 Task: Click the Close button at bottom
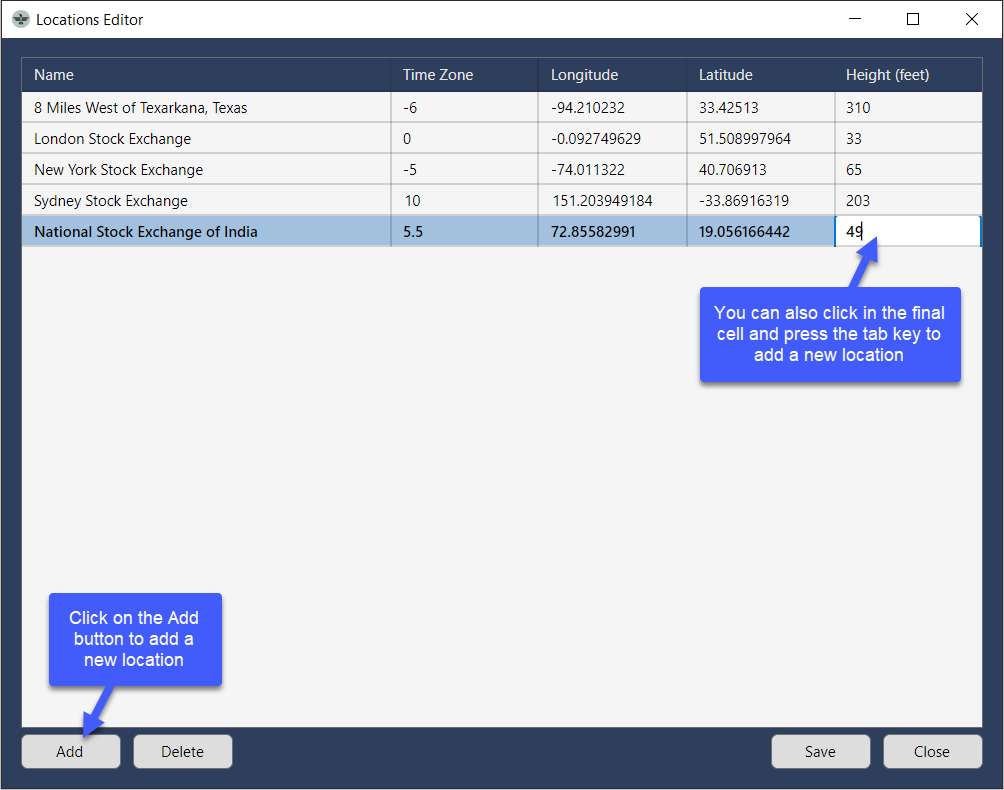click(932, 751)
